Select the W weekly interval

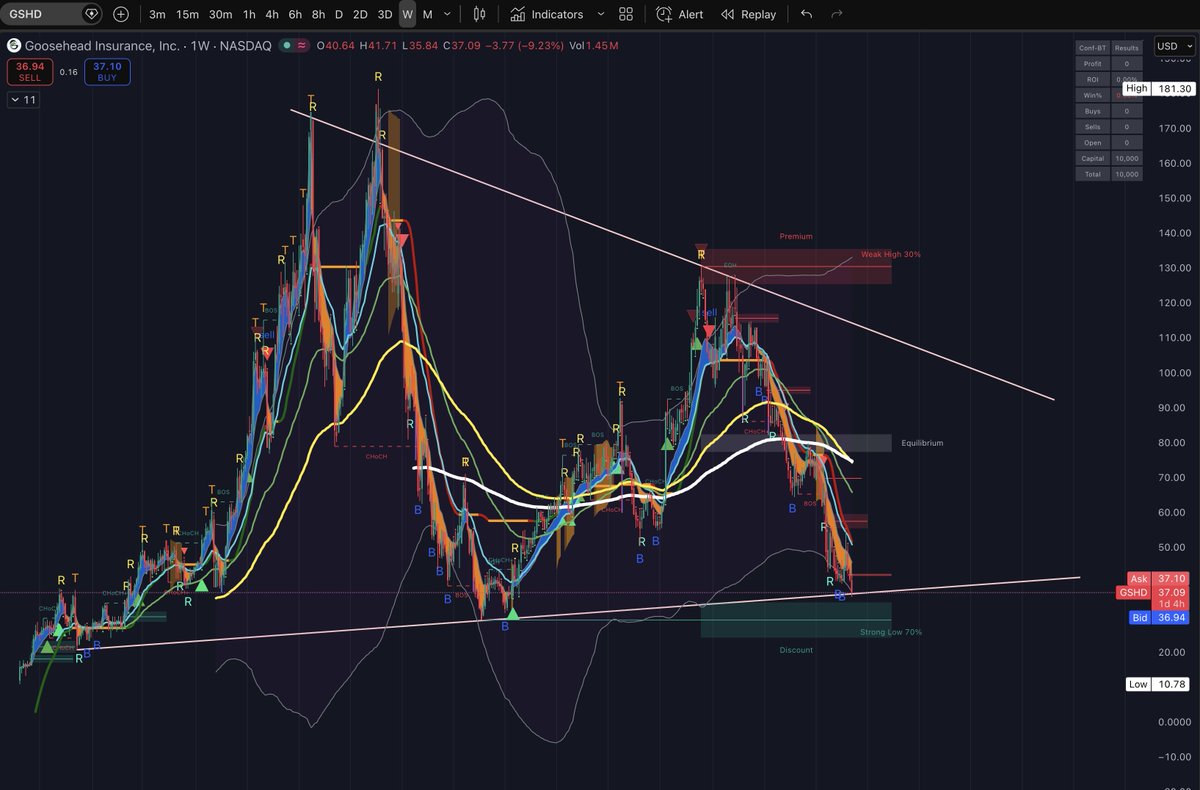[407, 14]
